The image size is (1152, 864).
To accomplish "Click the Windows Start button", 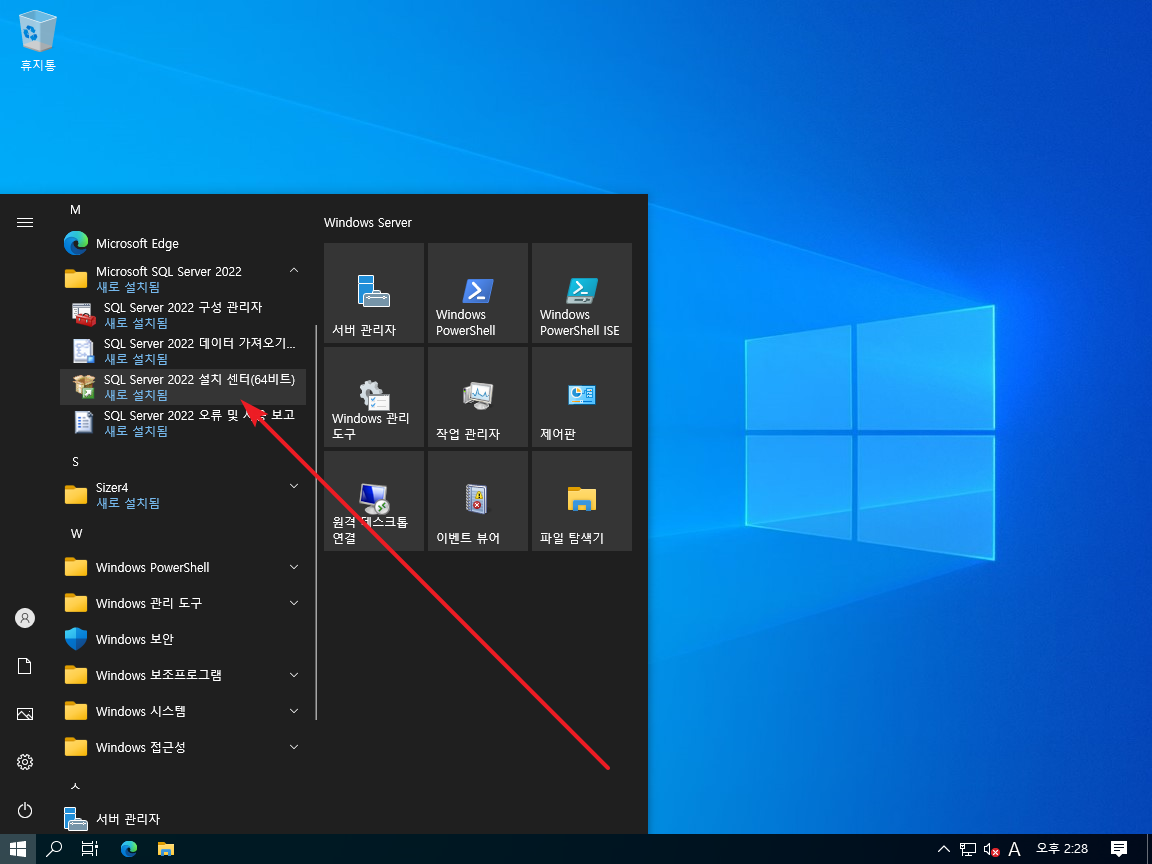I will point(18,849).
